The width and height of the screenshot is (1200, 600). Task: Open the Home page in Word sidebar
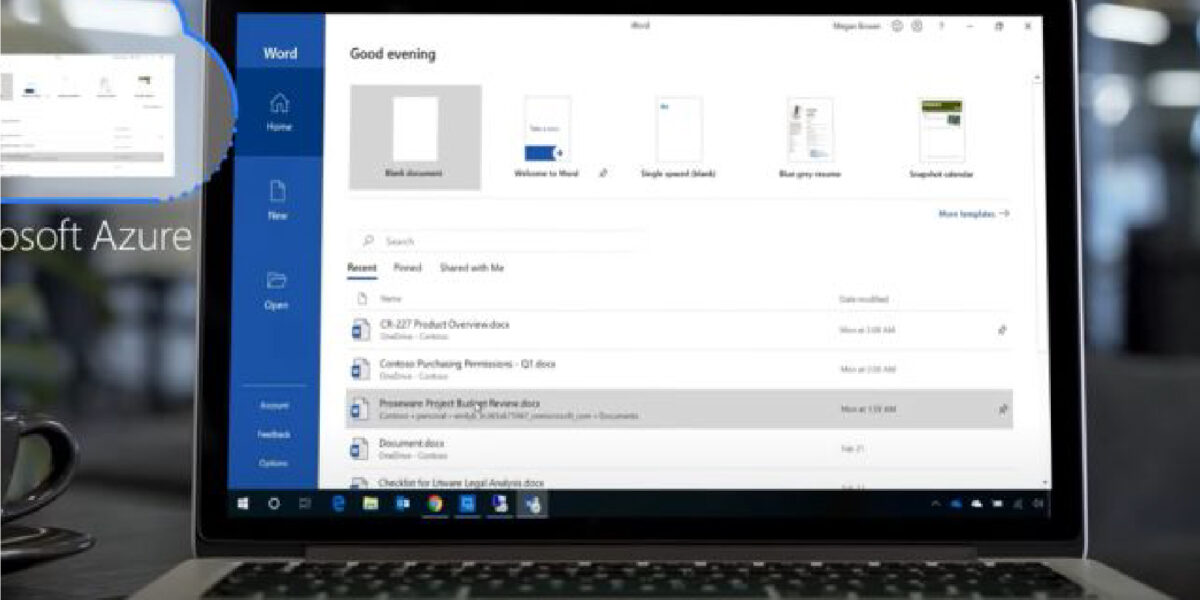coord(279,111)
